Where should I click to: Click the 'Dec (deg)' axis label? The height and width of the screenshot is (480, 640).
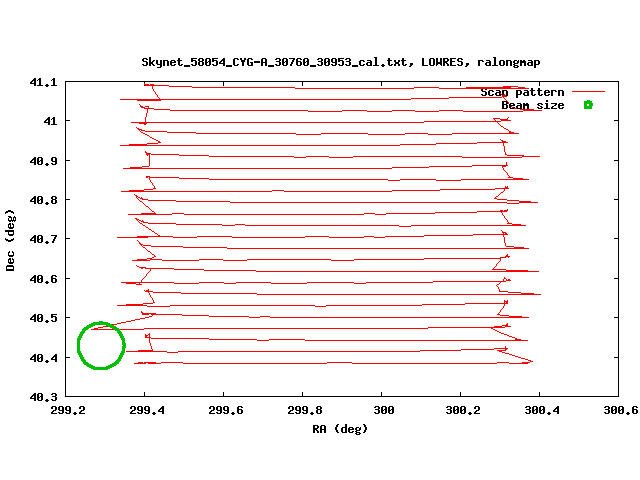[x=10, y=240]
